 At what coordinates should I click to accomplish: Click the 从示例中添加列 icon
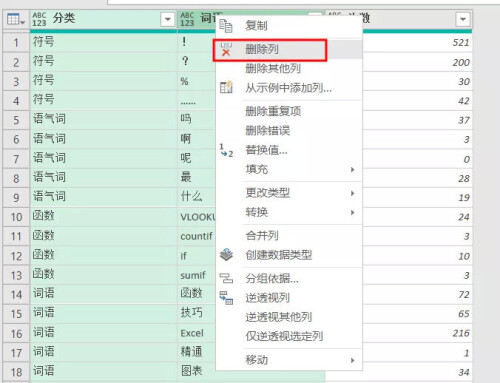tap(226, 87)
